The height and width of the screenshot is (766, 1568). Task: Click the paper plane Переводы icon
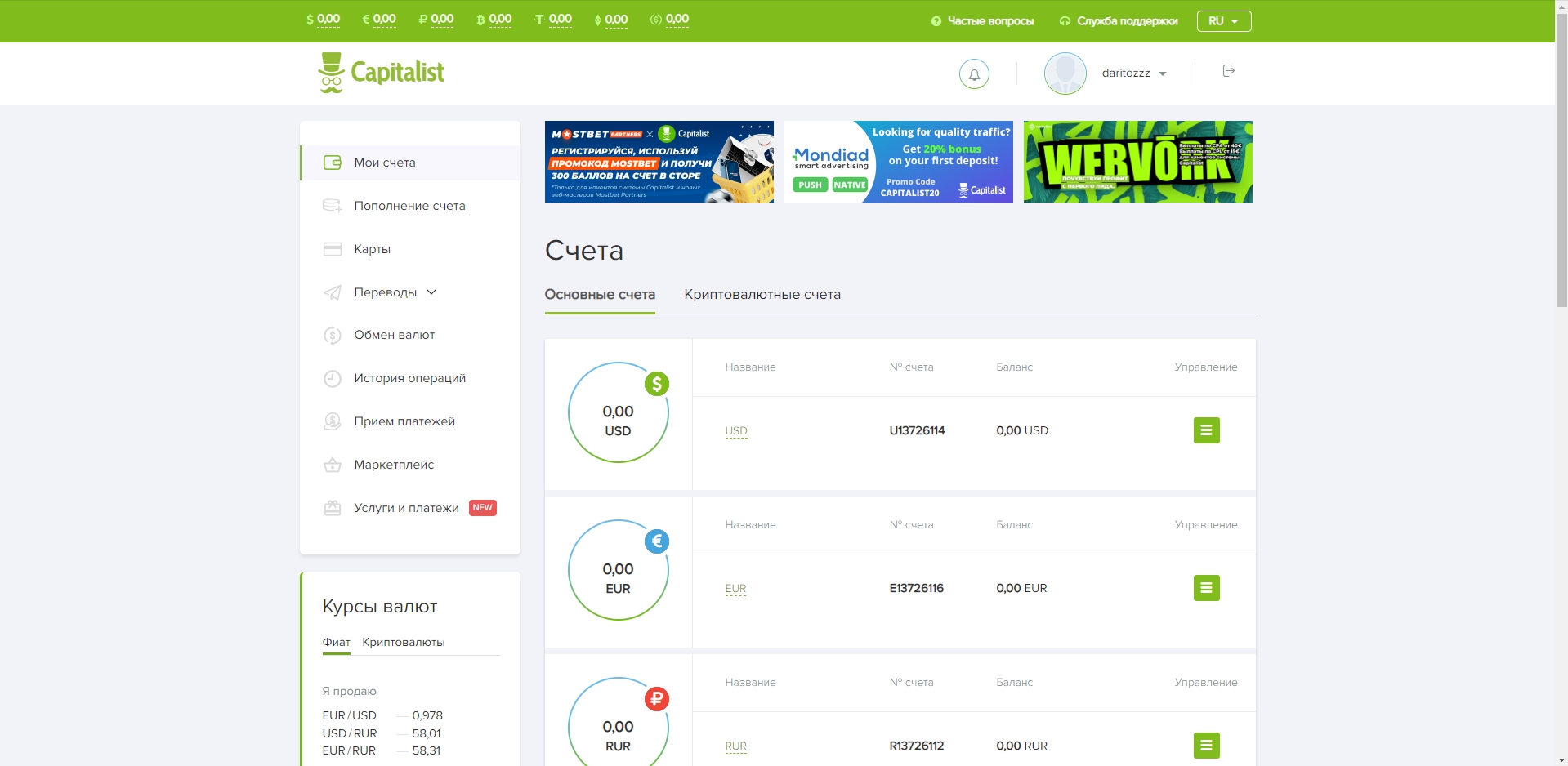tap(333, 292)
